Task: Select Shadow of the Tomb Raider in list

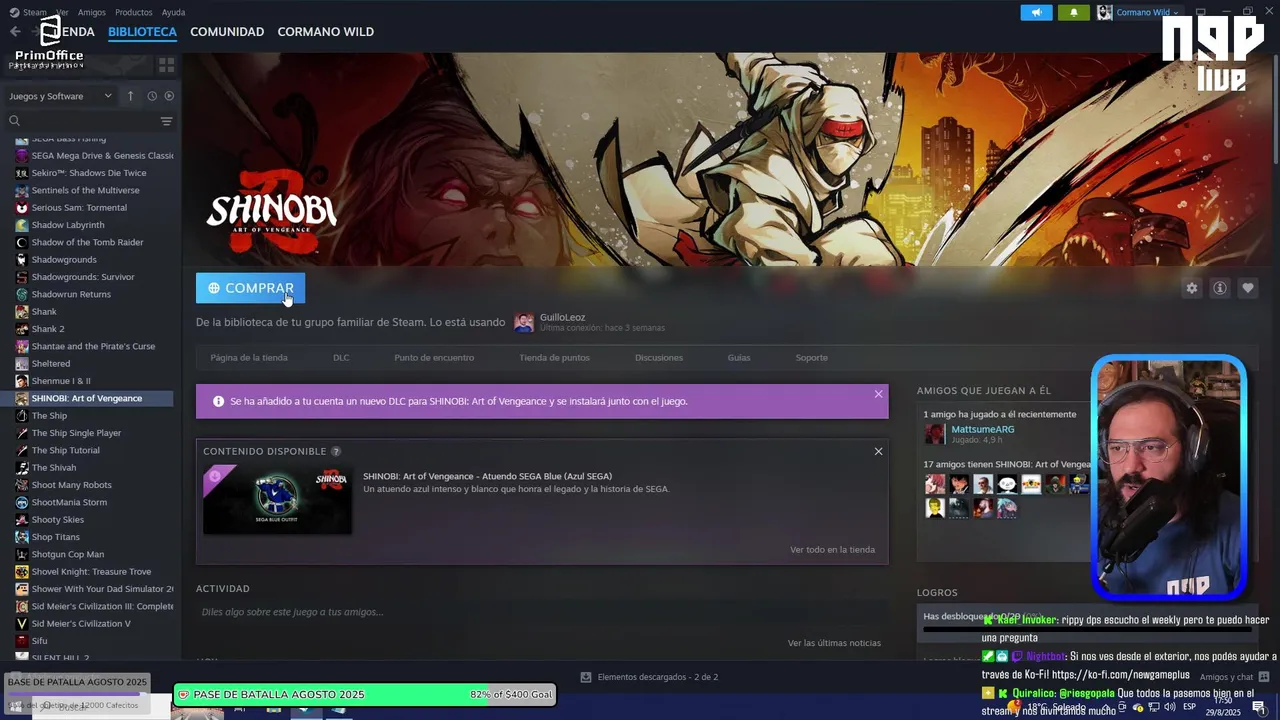Action: (87, 242)
